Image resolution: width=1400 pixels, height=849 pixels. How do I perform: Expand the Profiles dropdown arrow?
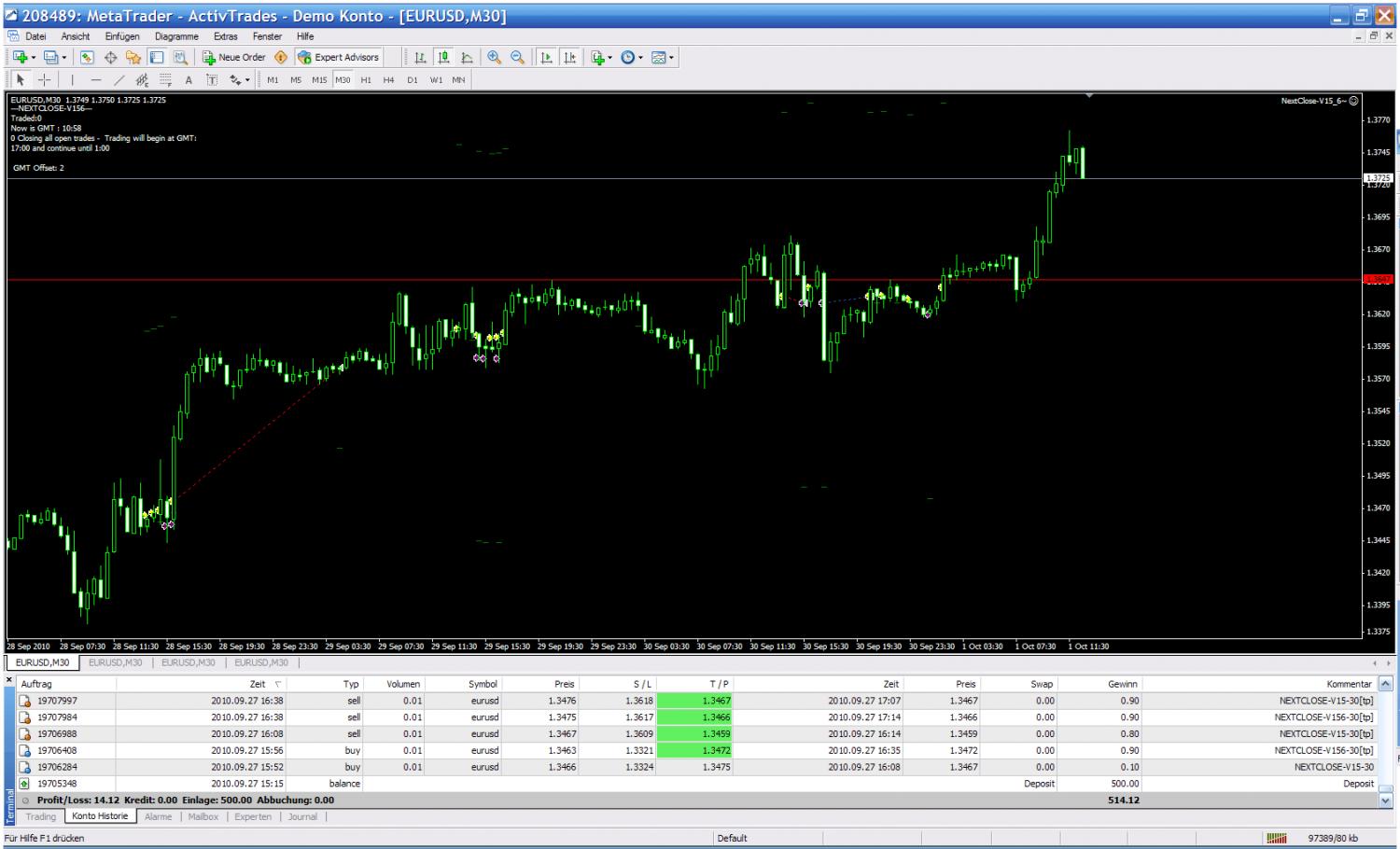tap(64, 58)
